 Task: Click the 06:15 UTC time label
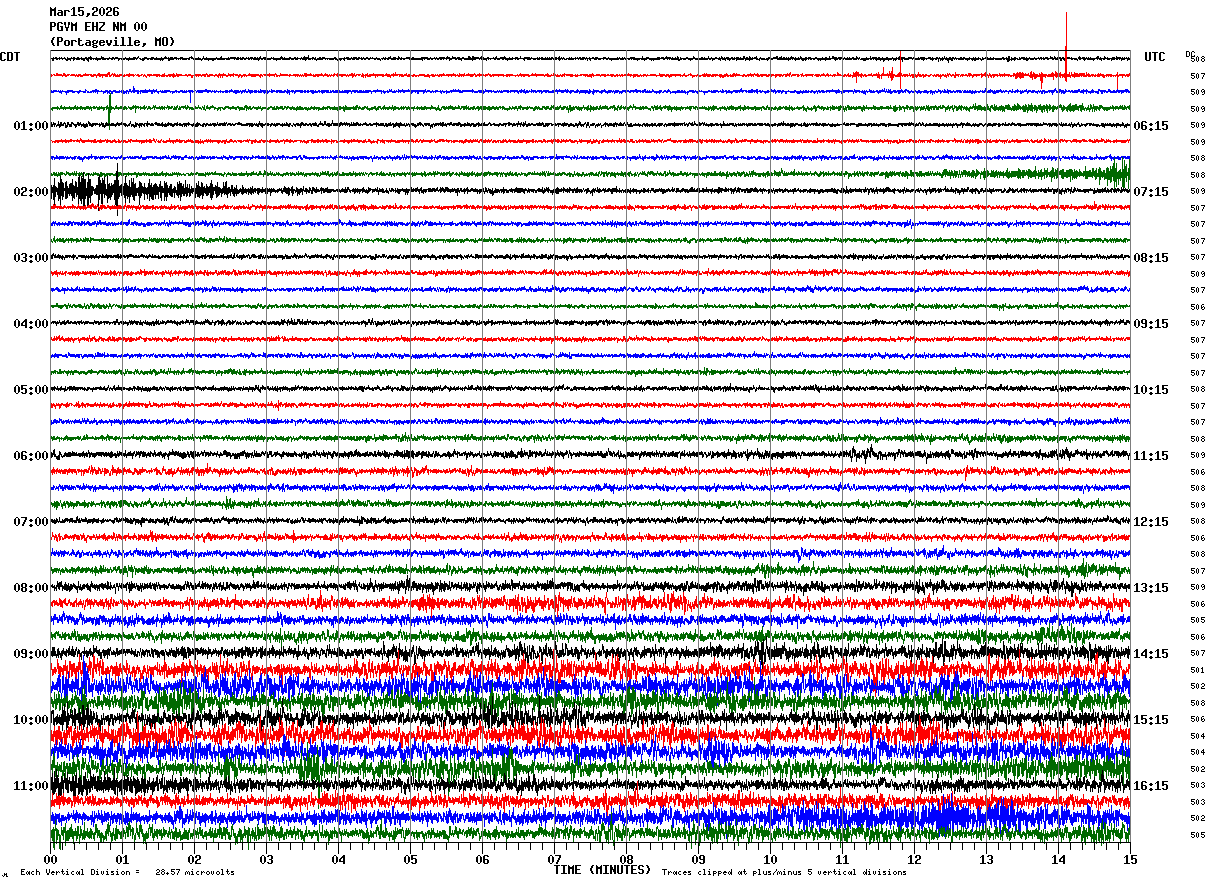(x=1151, y=126)
